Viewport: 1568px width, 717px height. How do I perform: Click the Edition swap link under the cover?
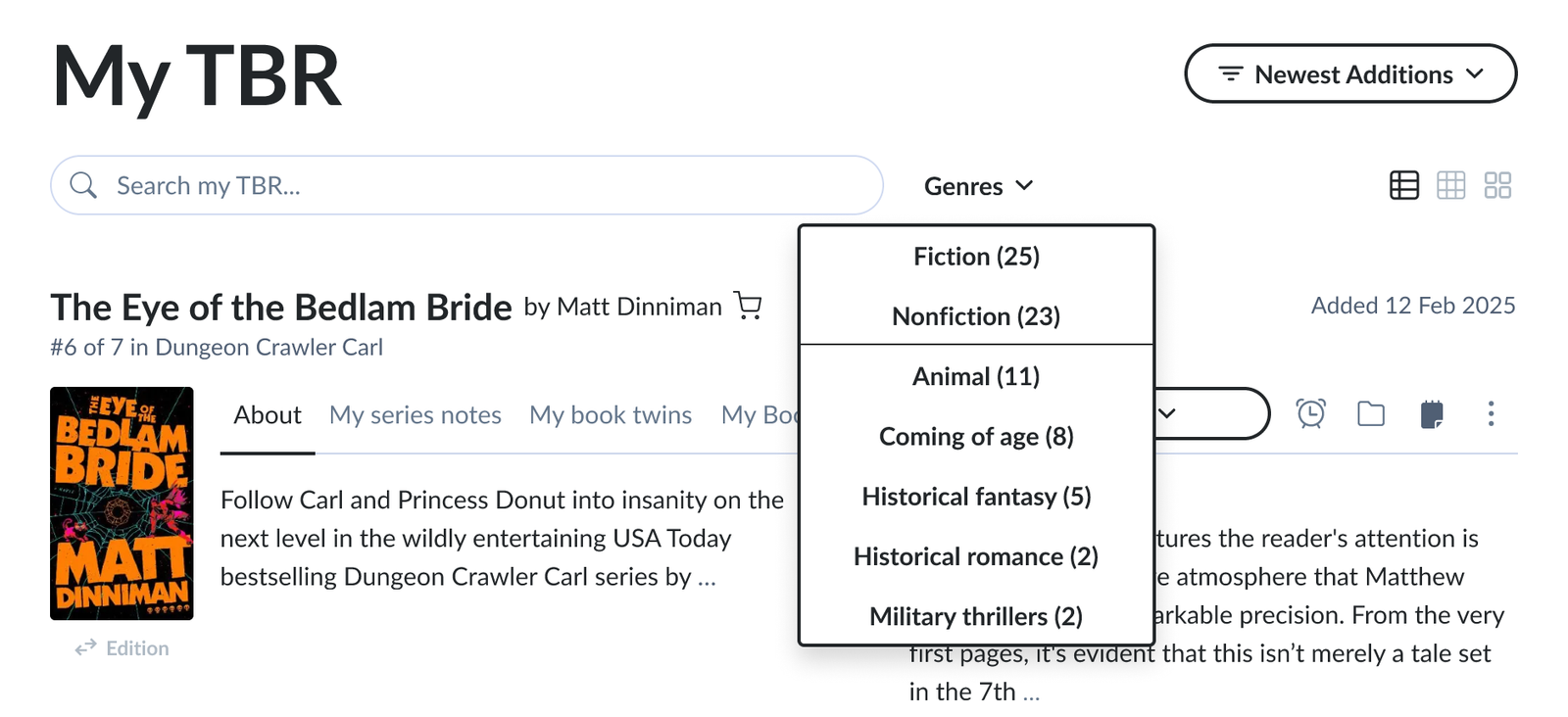[x=122, y=647]
